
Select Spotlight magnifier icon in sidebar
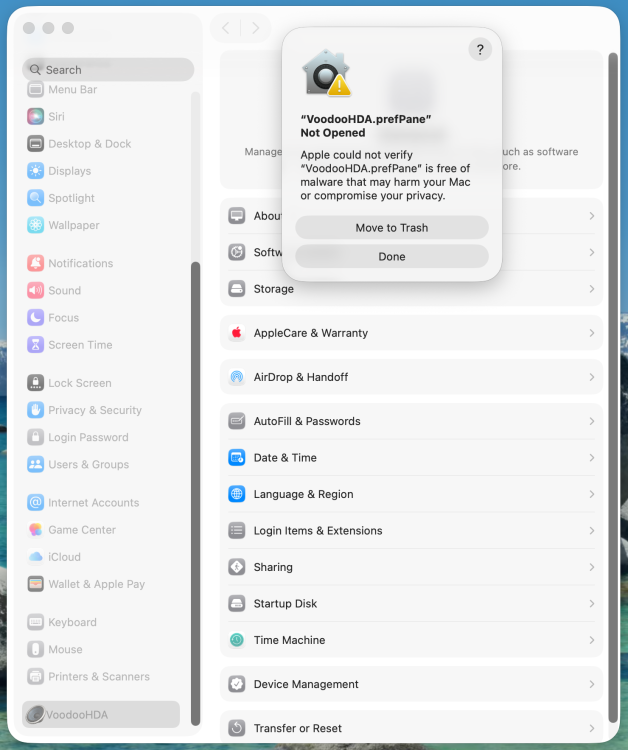click(35, 198)
